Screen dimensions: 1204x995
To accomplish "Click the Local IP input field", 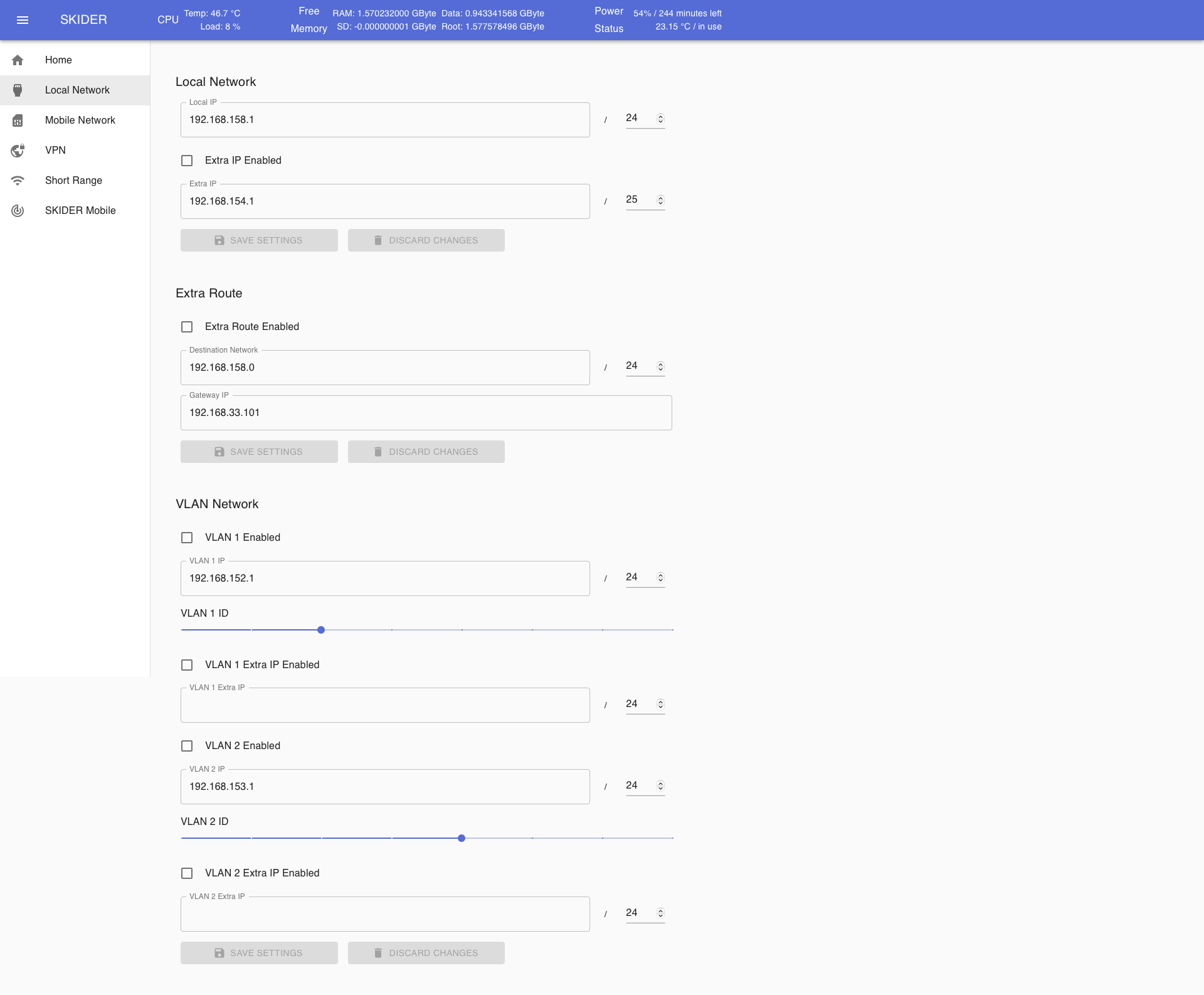I will pos(385,120).
